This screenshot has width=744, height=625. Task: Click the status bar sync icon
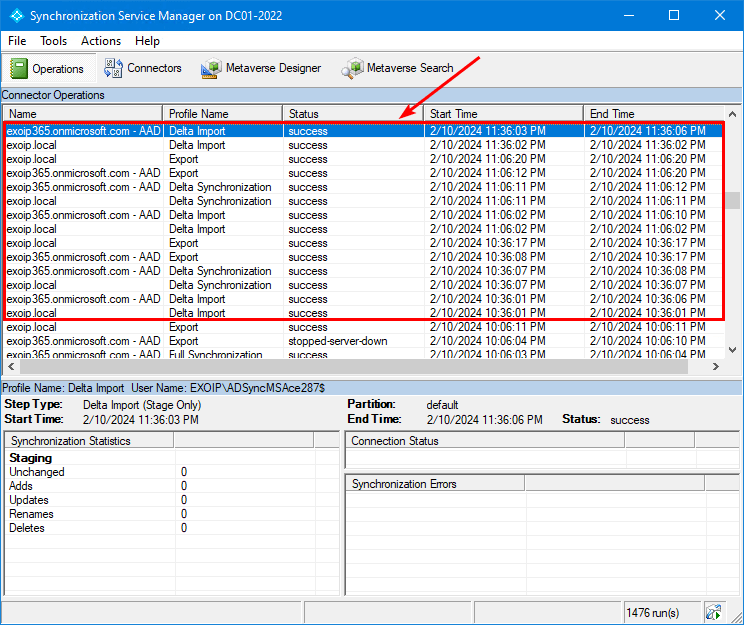pyautogui.click(x=713, y=612)
